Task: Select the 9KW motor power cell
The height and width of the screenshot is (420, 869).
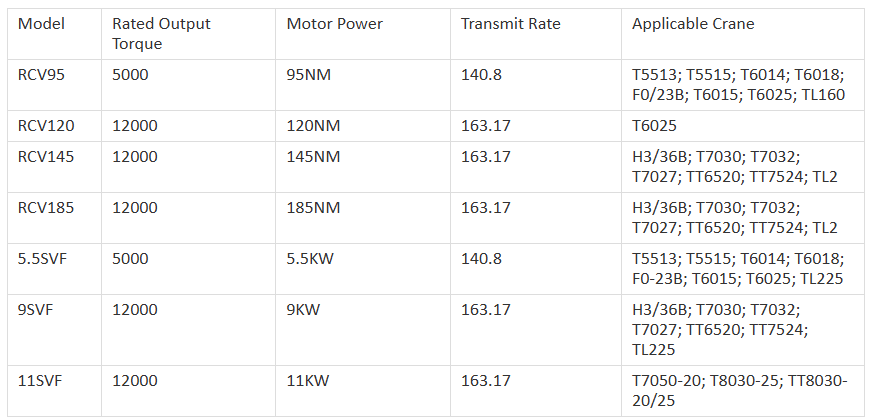Action: (x=363, y=330)
